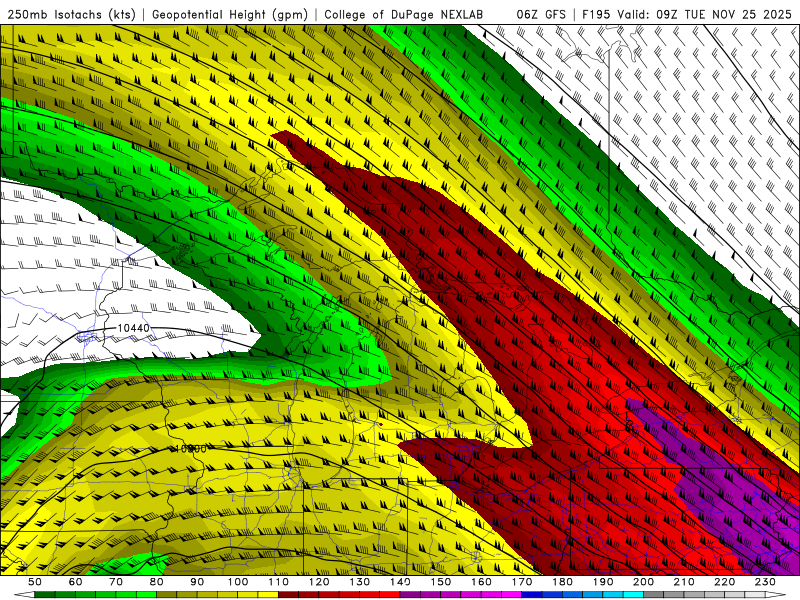Screen dimensions: 800x600
Task: Click the 130 value on the color scale
Action: pos(360,582)
